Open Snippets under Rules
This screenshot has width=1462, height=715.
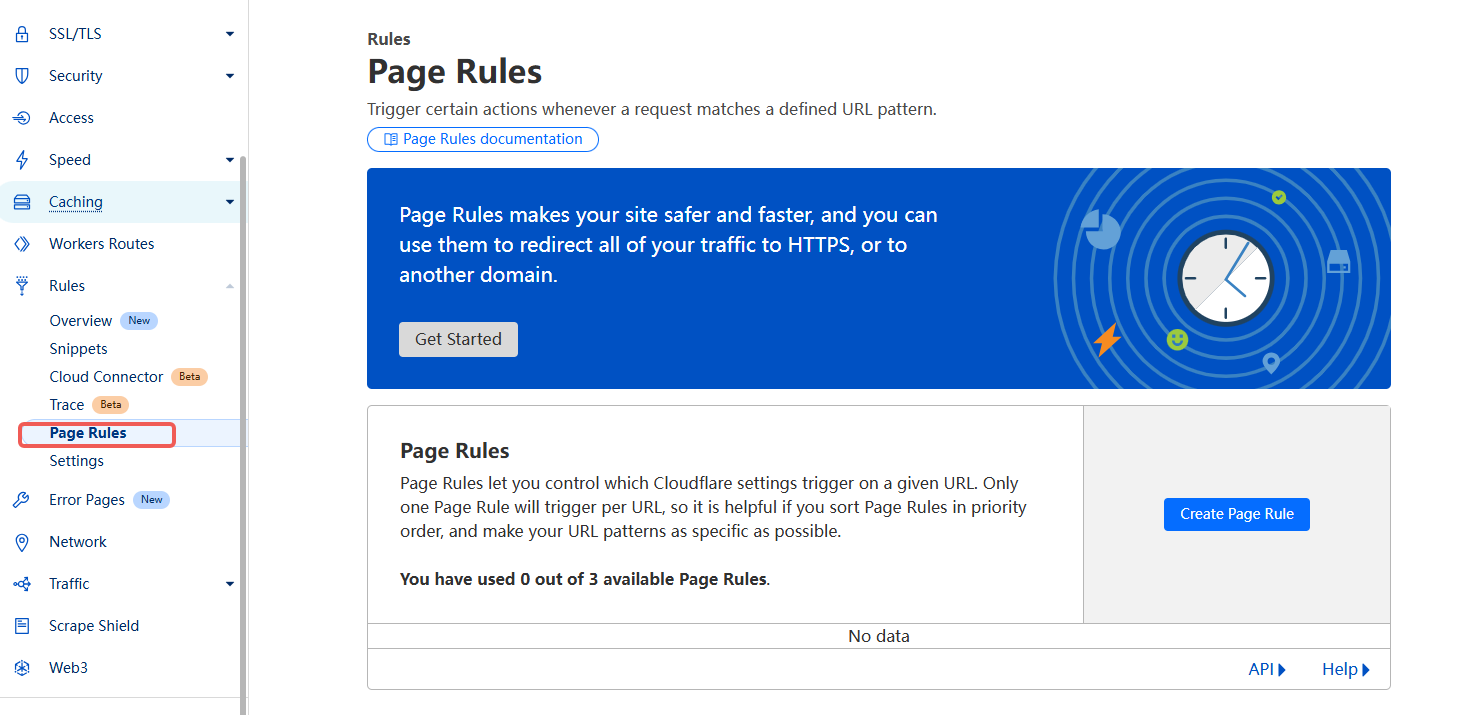pyautogui.click(x=78, y=349)
